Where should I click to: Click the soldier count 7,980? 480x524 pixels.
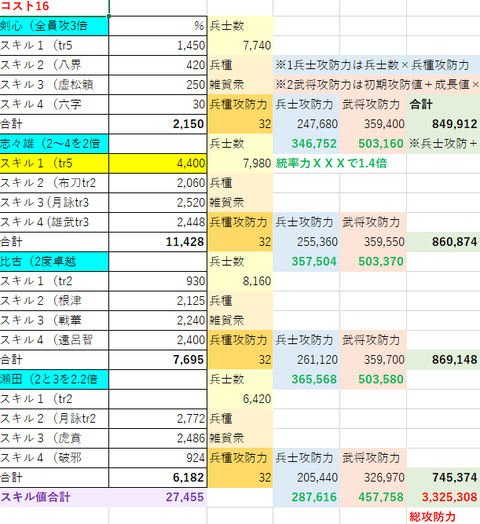240,163
